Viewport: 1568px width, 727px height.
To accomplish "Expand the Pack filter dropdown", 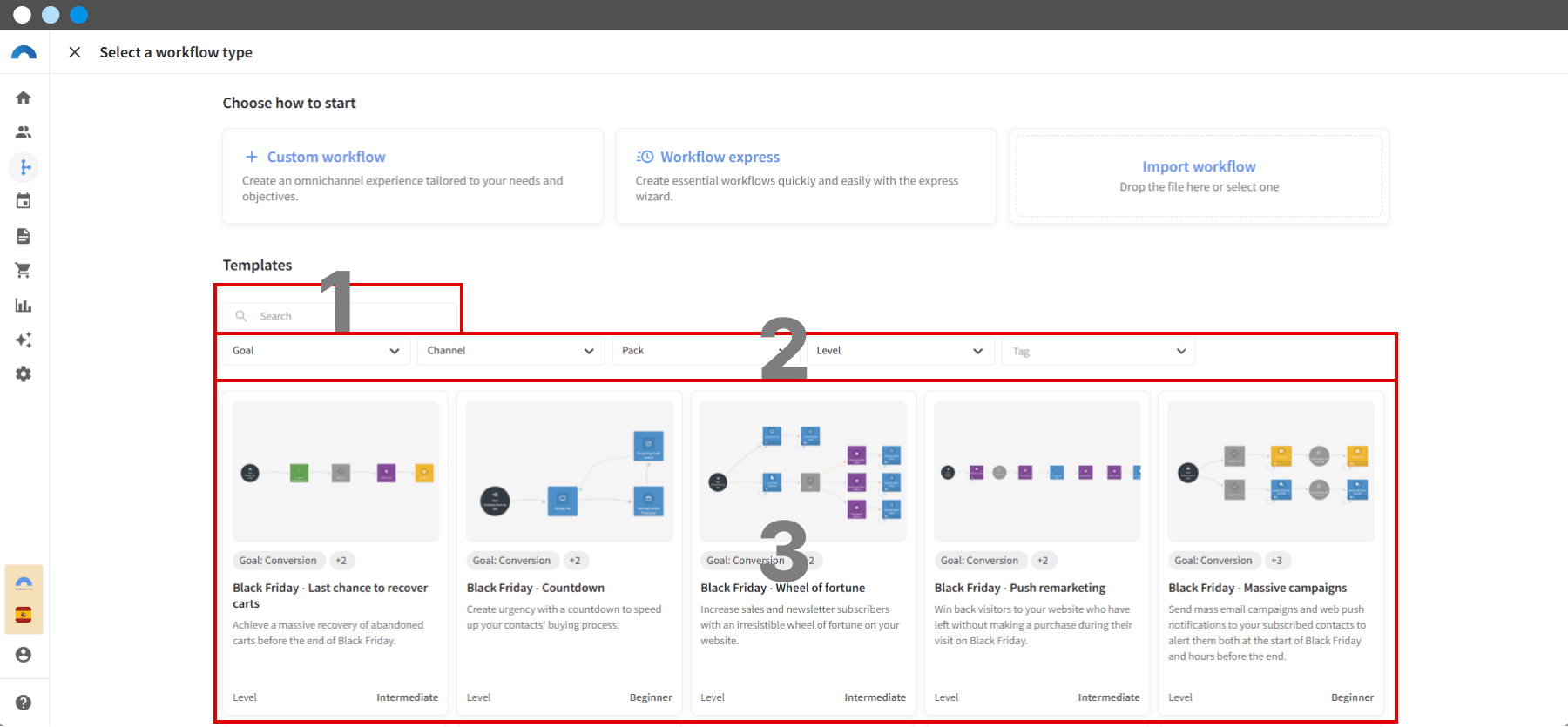I will click(x=706, y=351).
